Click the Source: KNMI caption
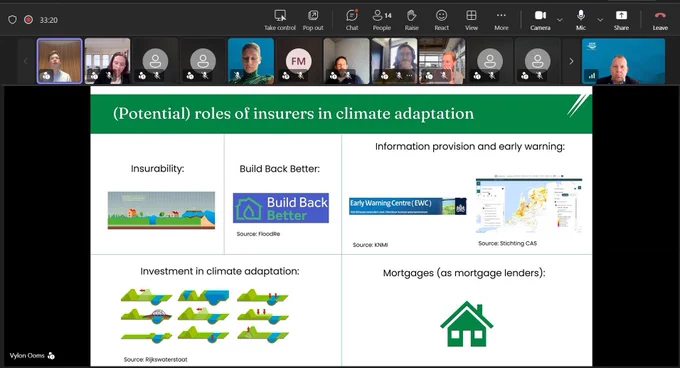The image size is (680, 368). 370,245
